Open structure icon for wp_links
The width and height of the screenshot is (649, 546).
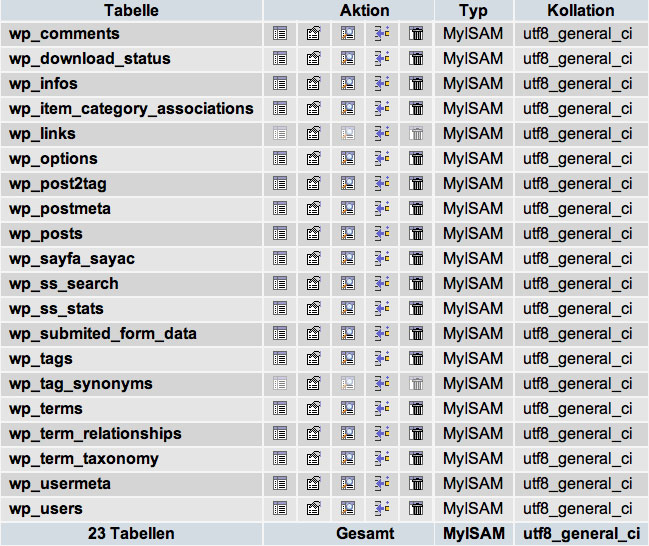[314, 133]
